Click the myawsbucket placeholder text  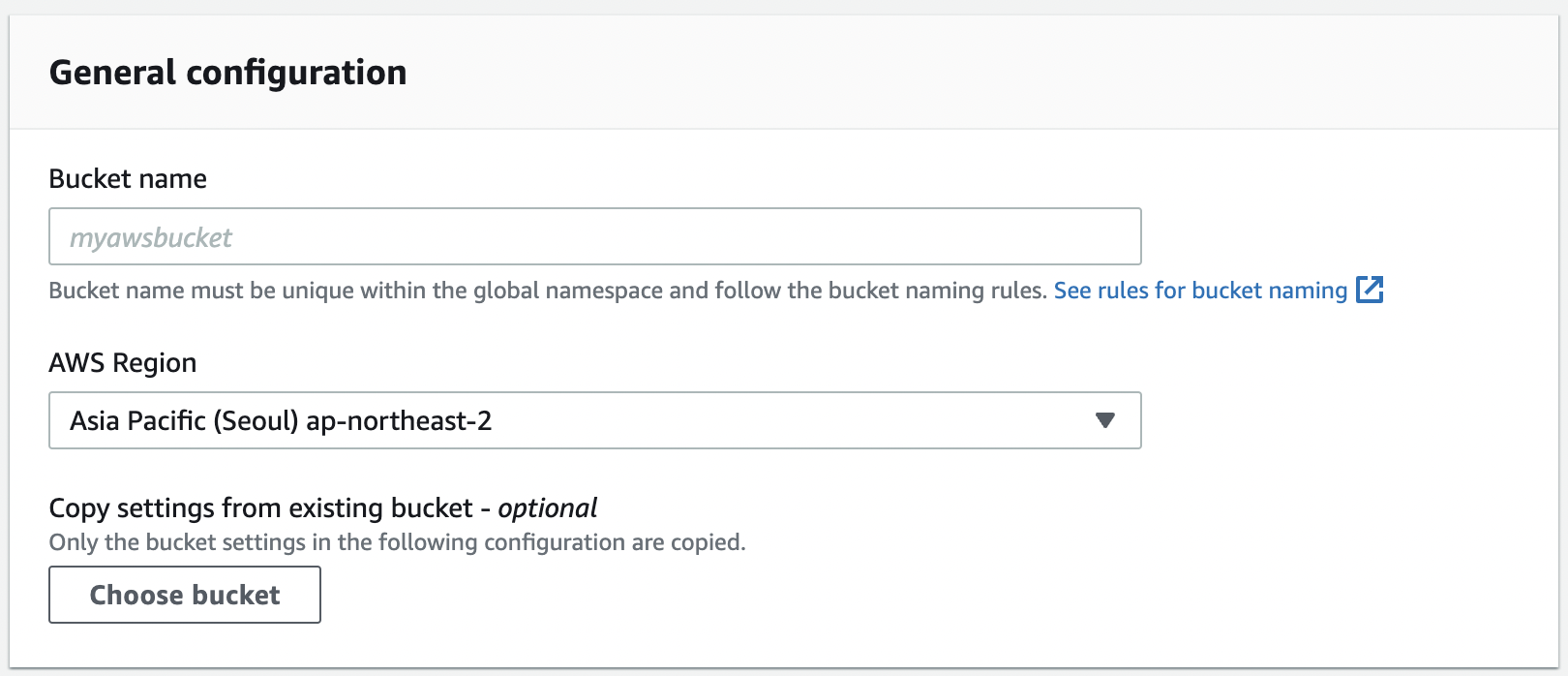(x=151, y=237)
